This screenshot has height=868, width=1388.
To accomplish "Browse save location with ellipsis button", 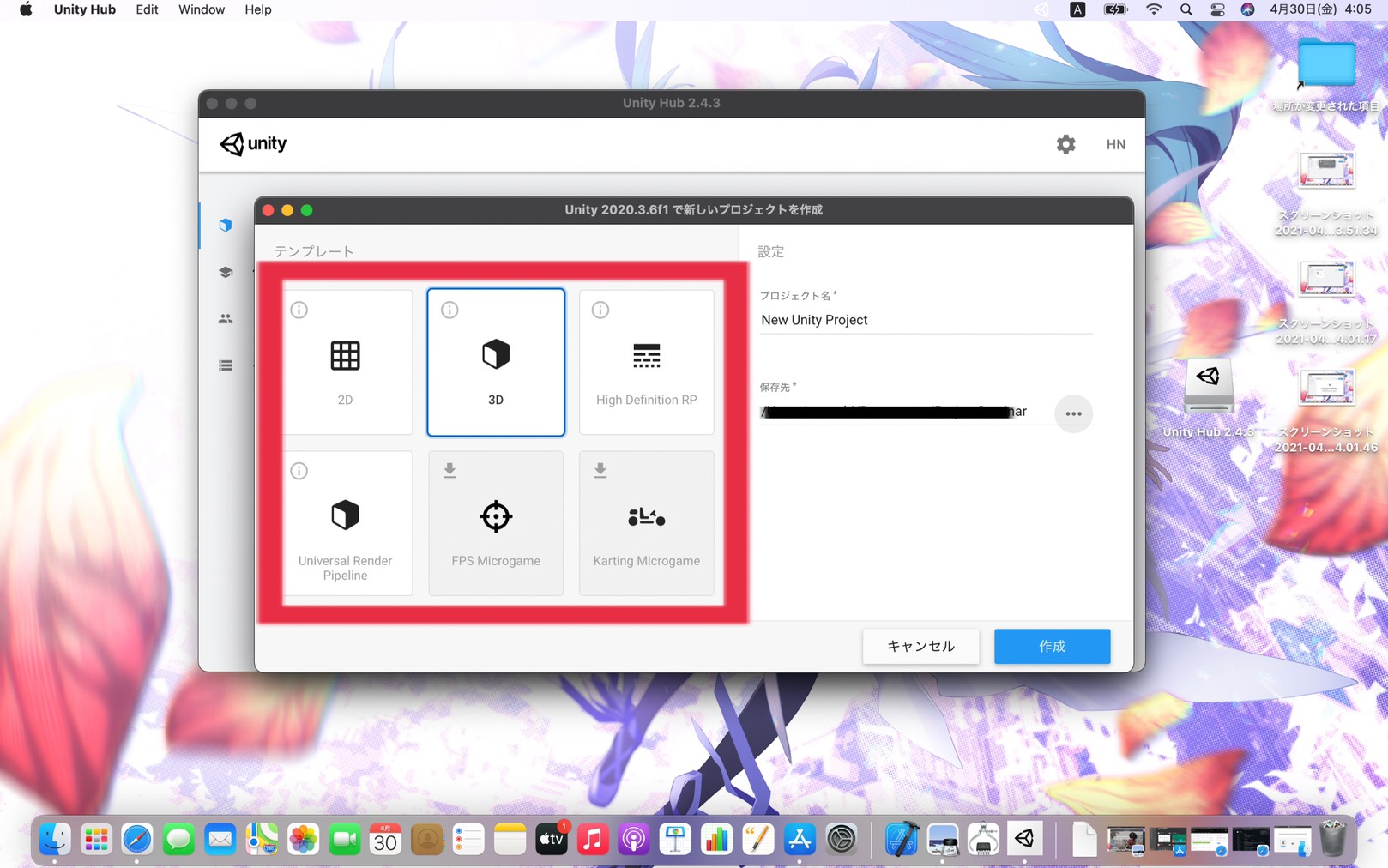I will point(1073,413).
